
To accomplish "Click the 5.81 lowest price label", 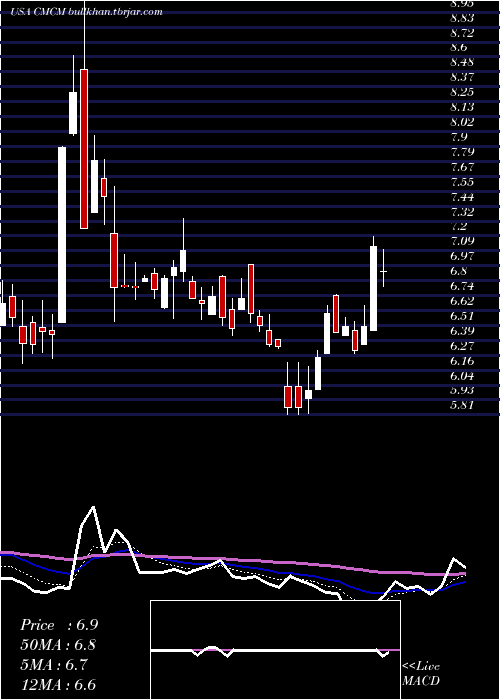I will [462, 405].
